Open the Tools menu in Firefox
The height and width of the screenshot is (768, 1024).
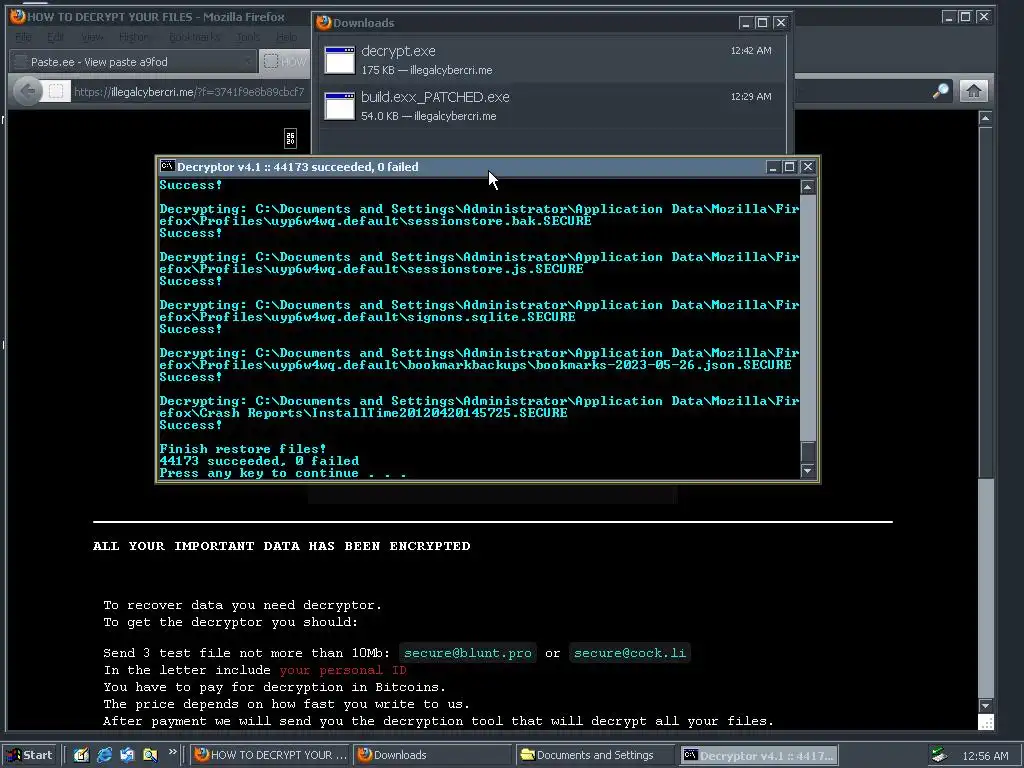click(248, 37)
